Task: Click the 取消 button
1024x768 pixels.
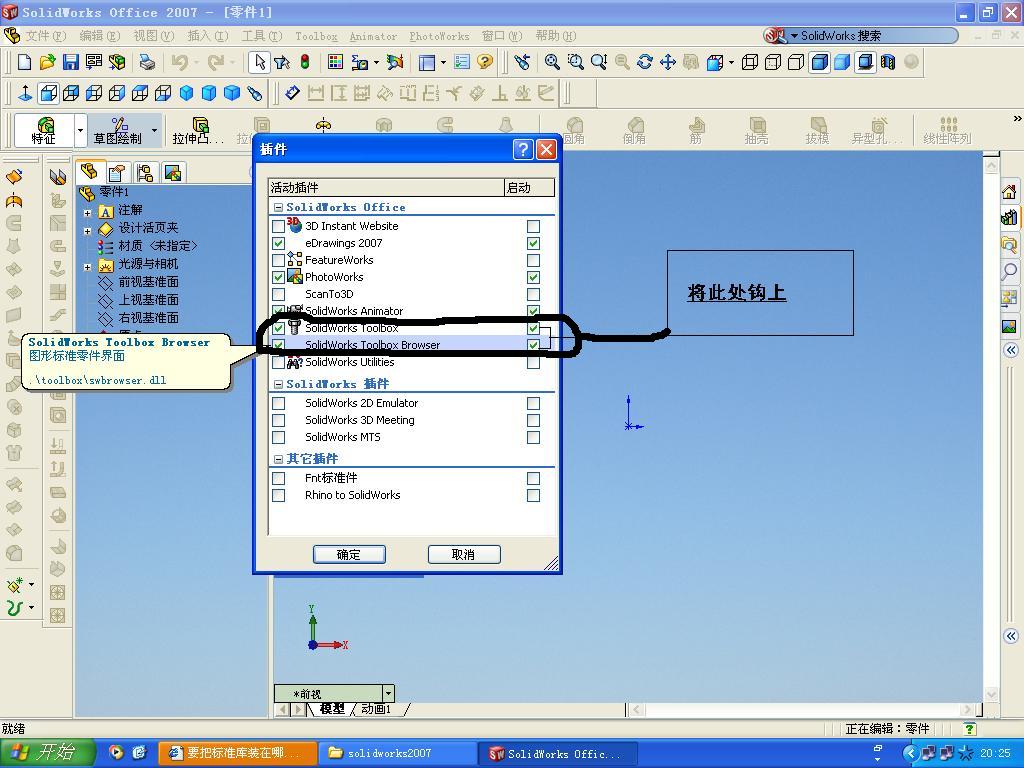Action: pyautogui.click(x=464, y=554)
